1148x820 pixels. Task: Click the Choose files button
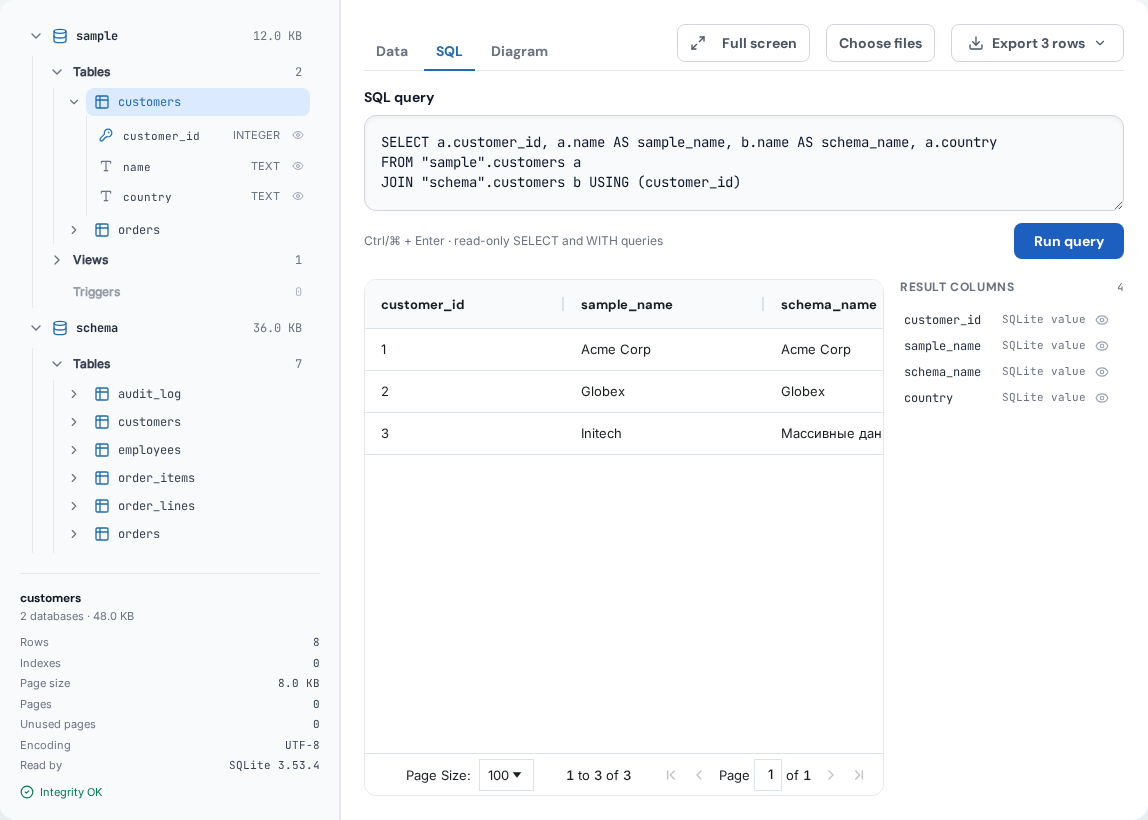[x=880, y=43]
